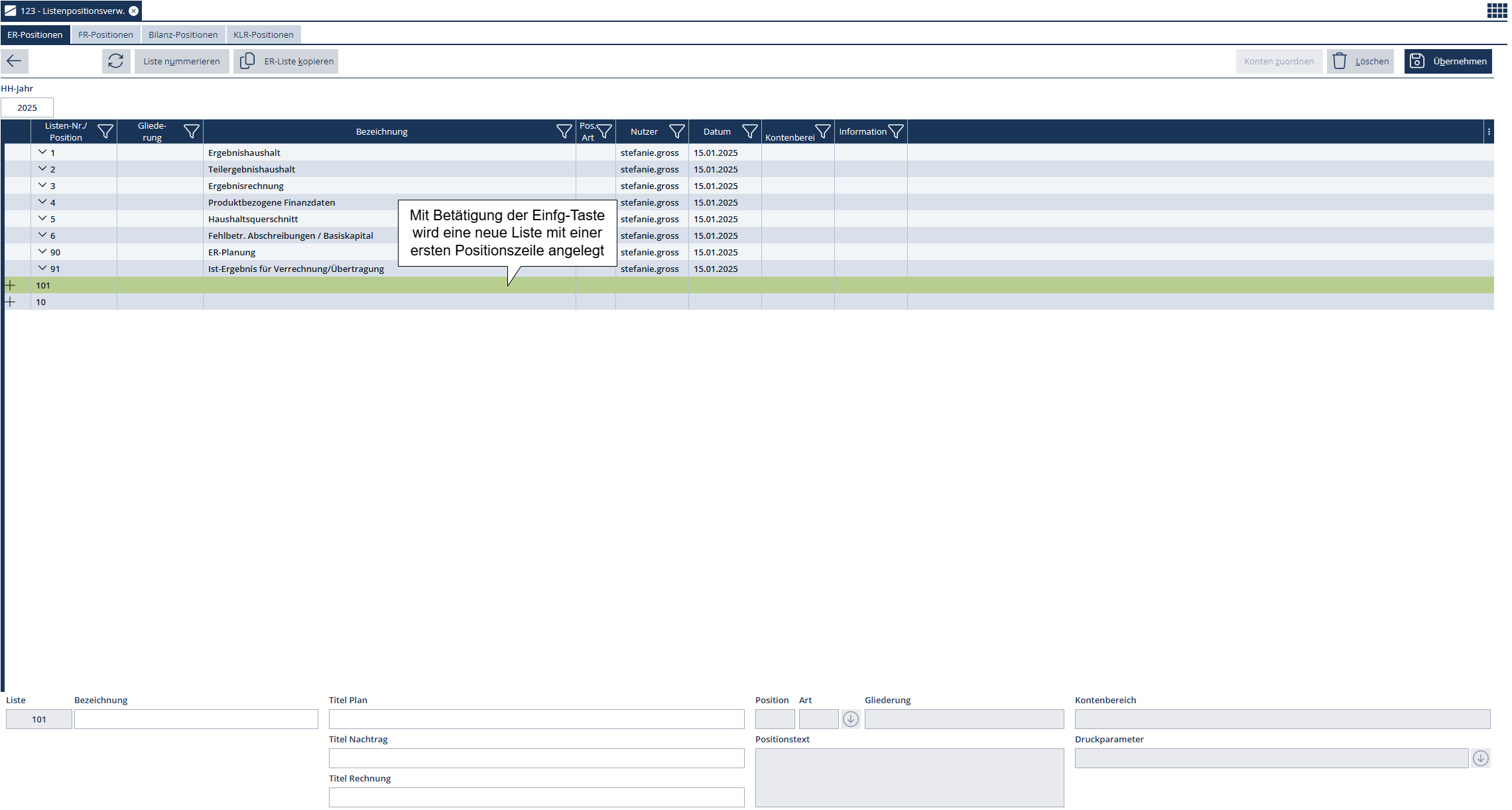Click the Übernehmen button
The width and height of the screenshot is (1512, 810).
click(1448, 61)
